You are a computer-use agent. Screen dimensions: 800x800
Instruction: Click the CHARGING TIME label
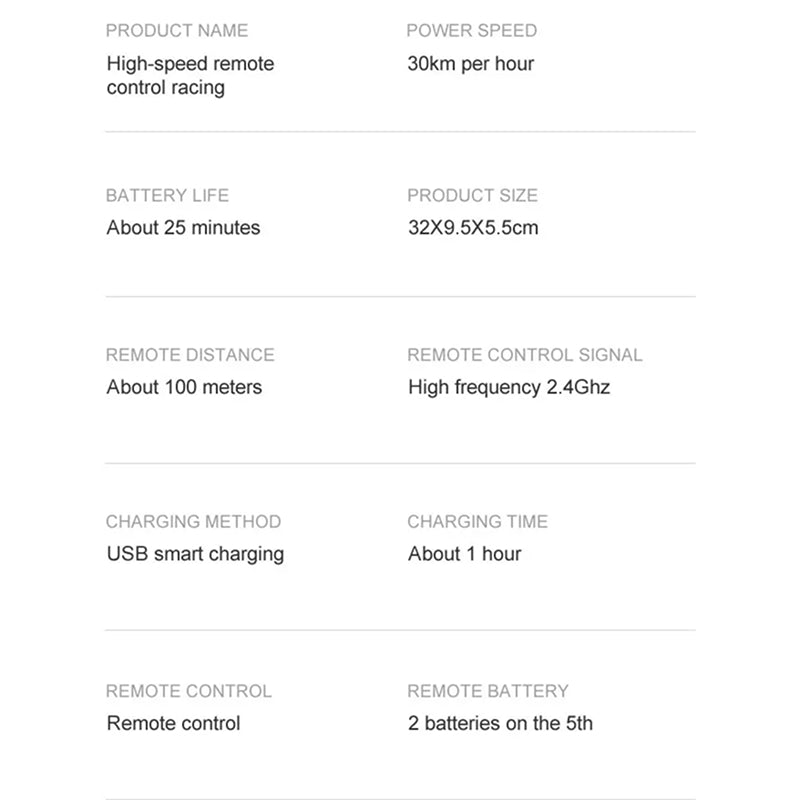478,522
